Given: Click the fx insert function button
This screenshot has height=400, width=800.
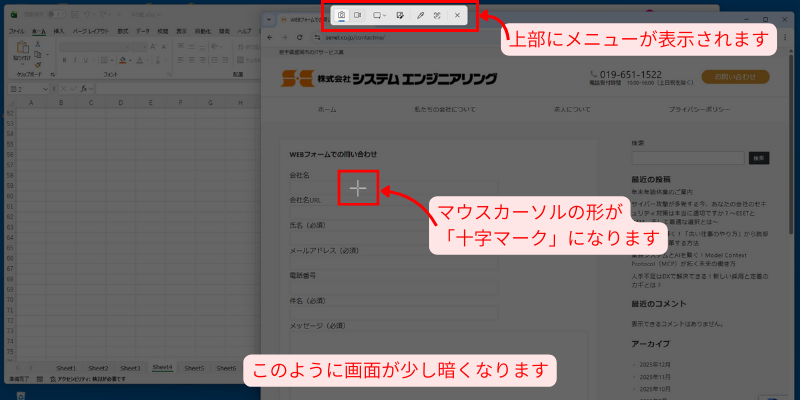Looking at the screenshot, I should 85,89.
